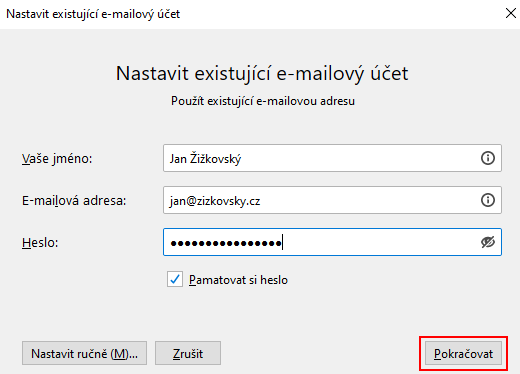Focus the E-mailová adresa input field
This screenshot has height=374, width=520.
[332, 200]
